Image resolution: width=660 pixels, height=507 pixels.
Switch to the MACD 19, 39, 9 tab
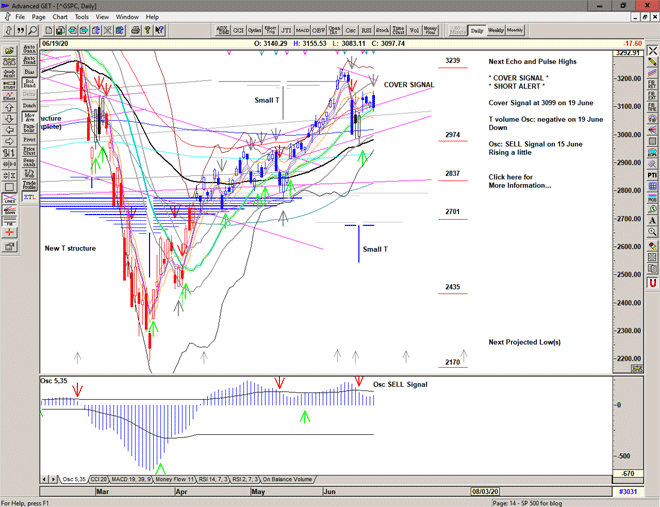pyautogui.click(x=130, y=479)
